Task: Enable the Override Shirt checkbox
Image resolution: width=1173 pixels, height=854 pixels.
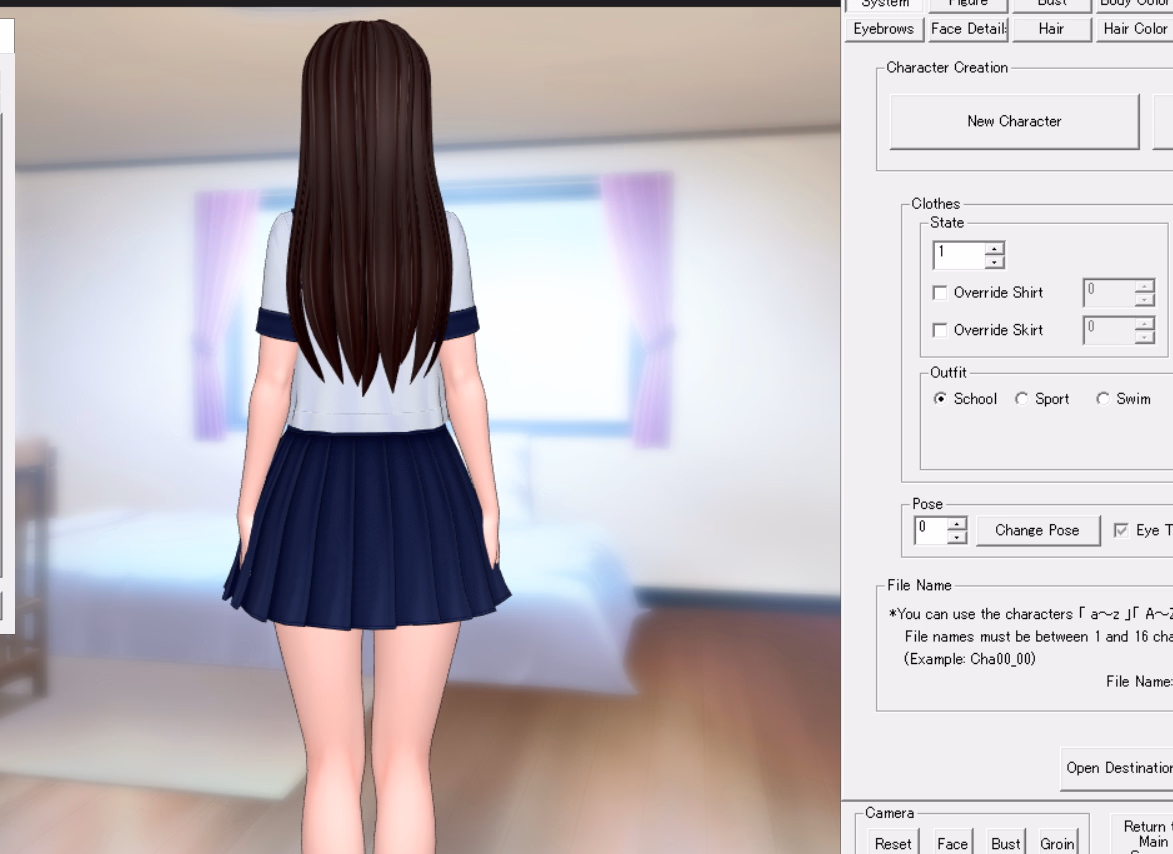Action: tap(940, 293)
